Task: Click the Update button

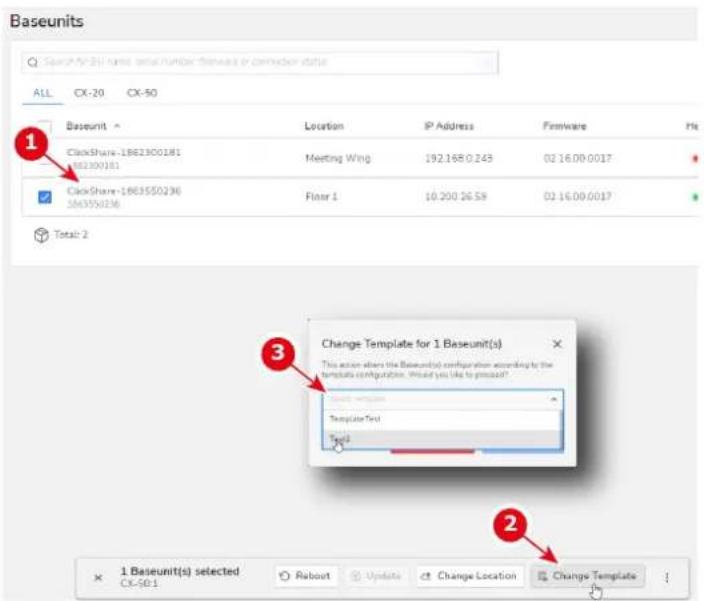Action: [376, 576]
